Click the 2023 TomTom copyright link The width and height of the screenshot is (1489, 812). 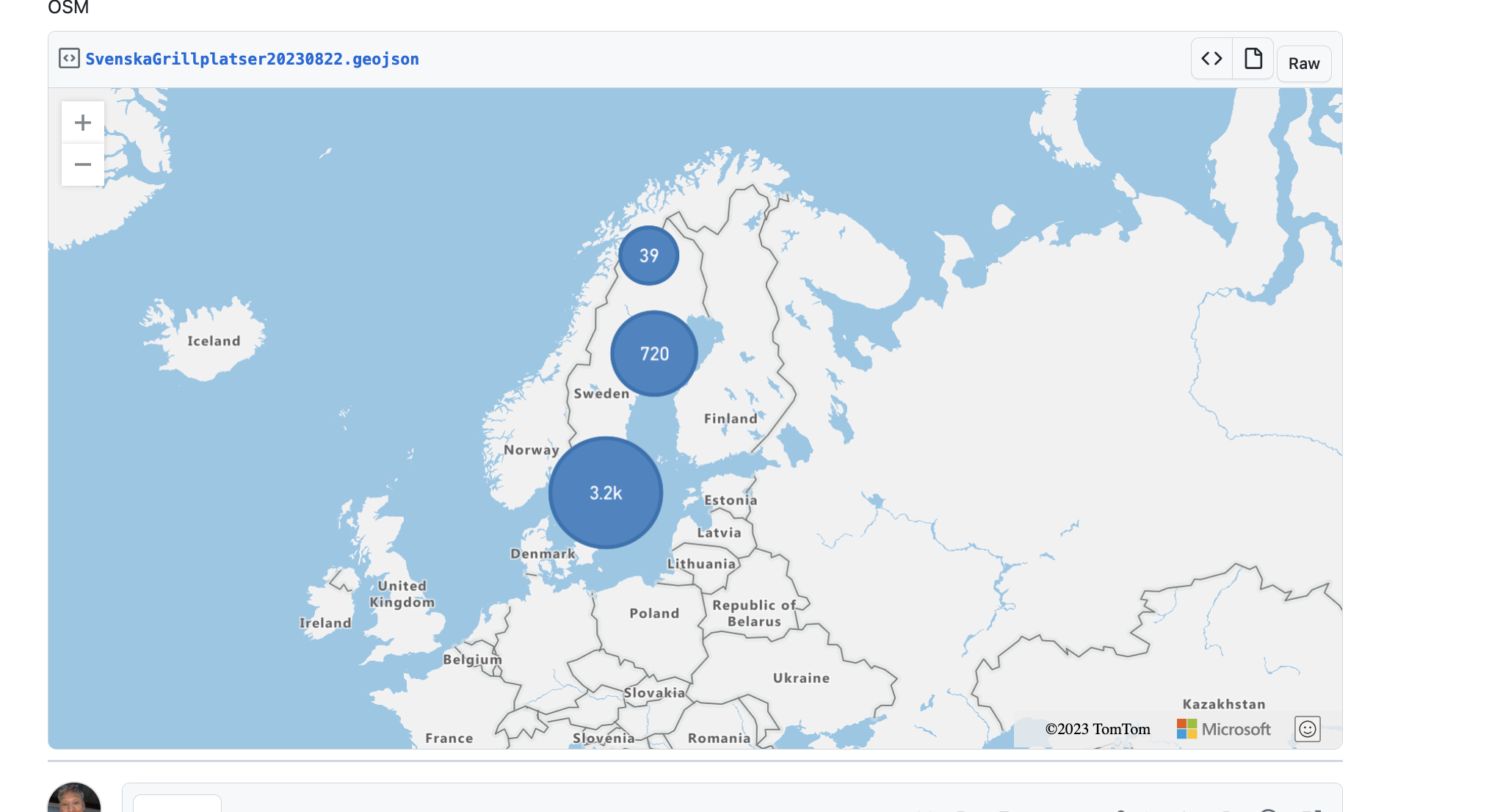point(1098,728)
